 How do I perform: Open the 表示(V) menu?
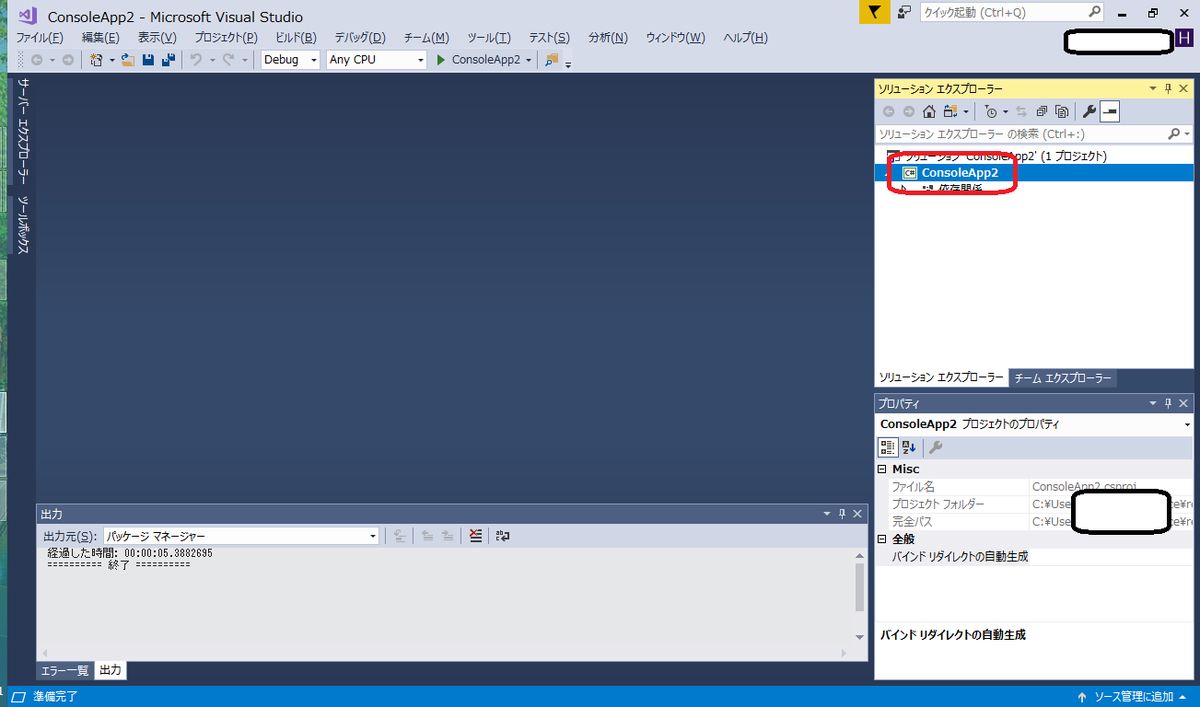pyautogui.click(x=157, y=37)
